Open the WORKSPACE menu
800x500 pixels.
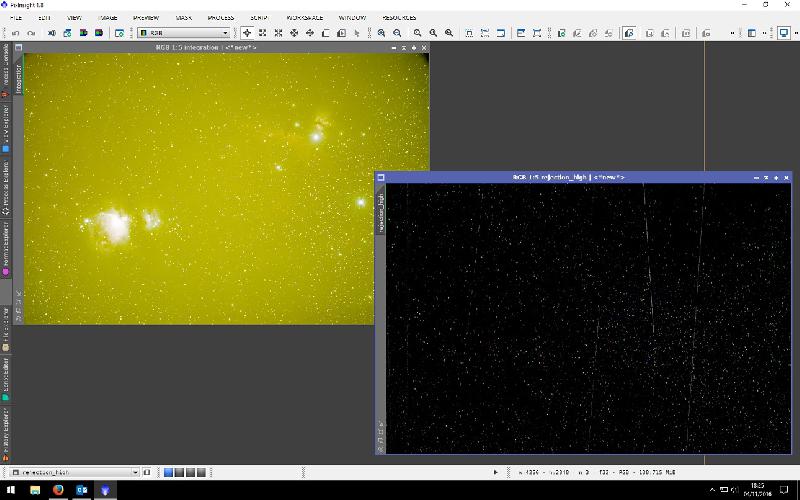coord(305,17)
